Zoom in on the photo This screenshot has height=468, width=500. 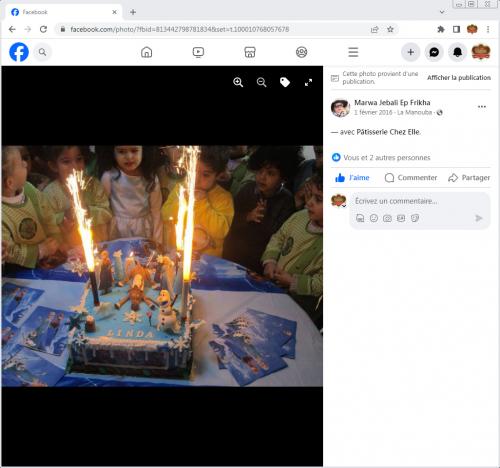238,82
